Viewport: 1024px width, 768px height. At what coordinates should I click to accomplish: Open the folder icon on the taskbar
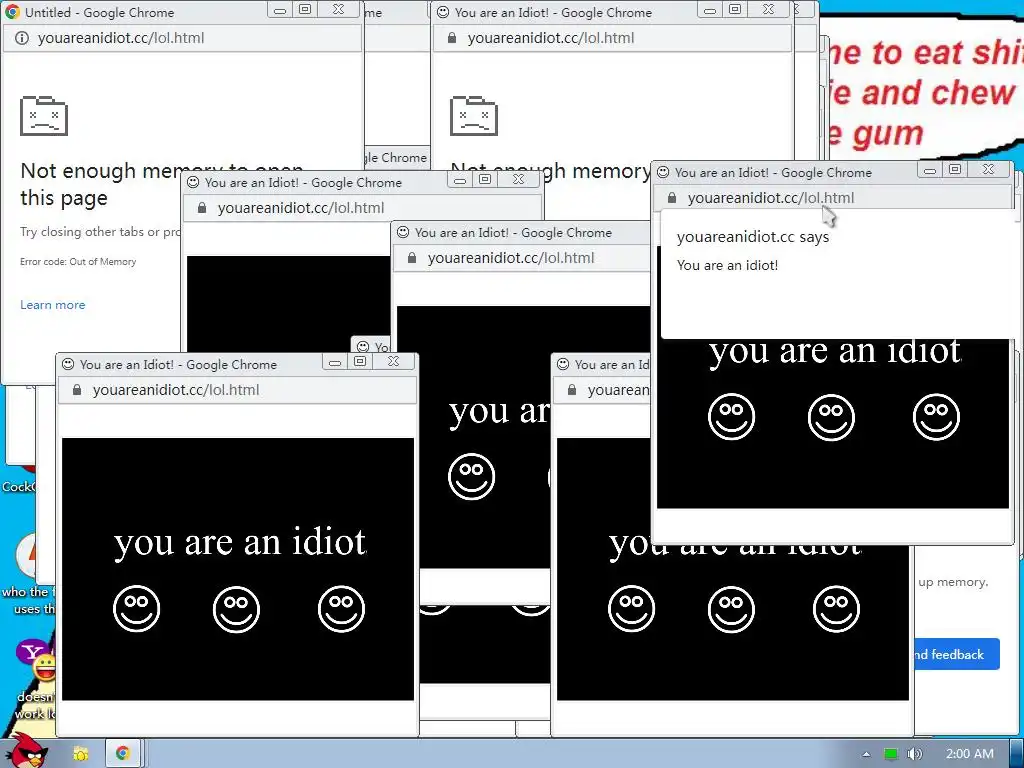(x=81, y=754)
